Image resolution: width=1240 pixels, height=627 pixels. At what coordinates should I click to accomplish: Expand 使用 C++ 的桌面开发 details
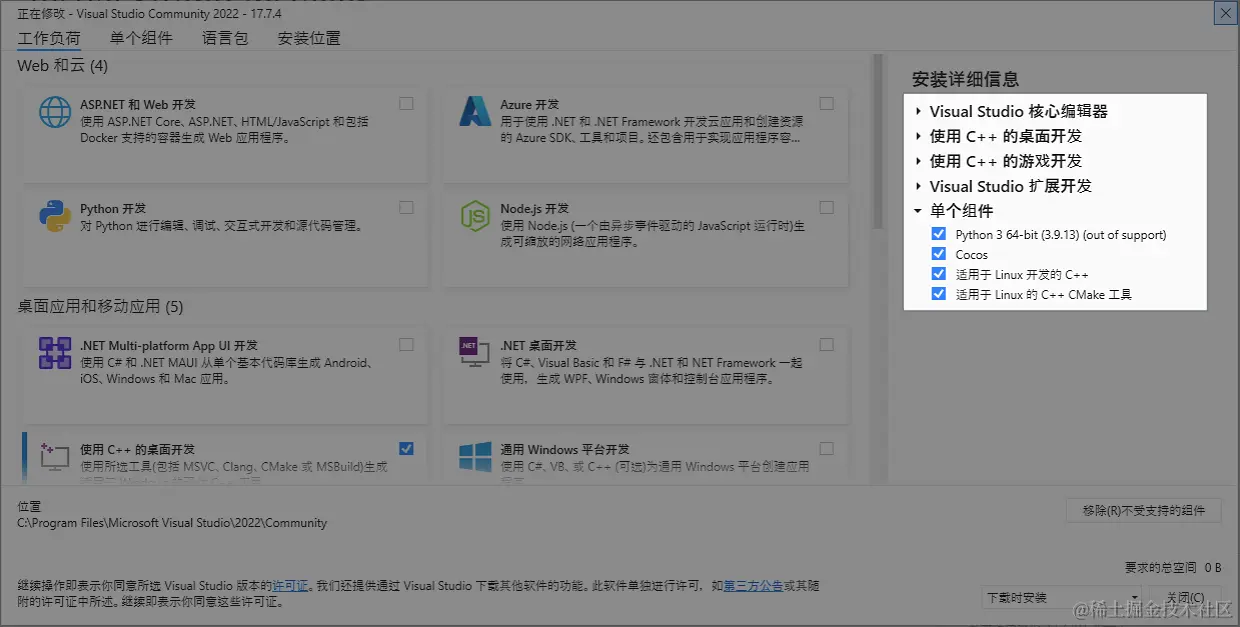tap(918, 136)
